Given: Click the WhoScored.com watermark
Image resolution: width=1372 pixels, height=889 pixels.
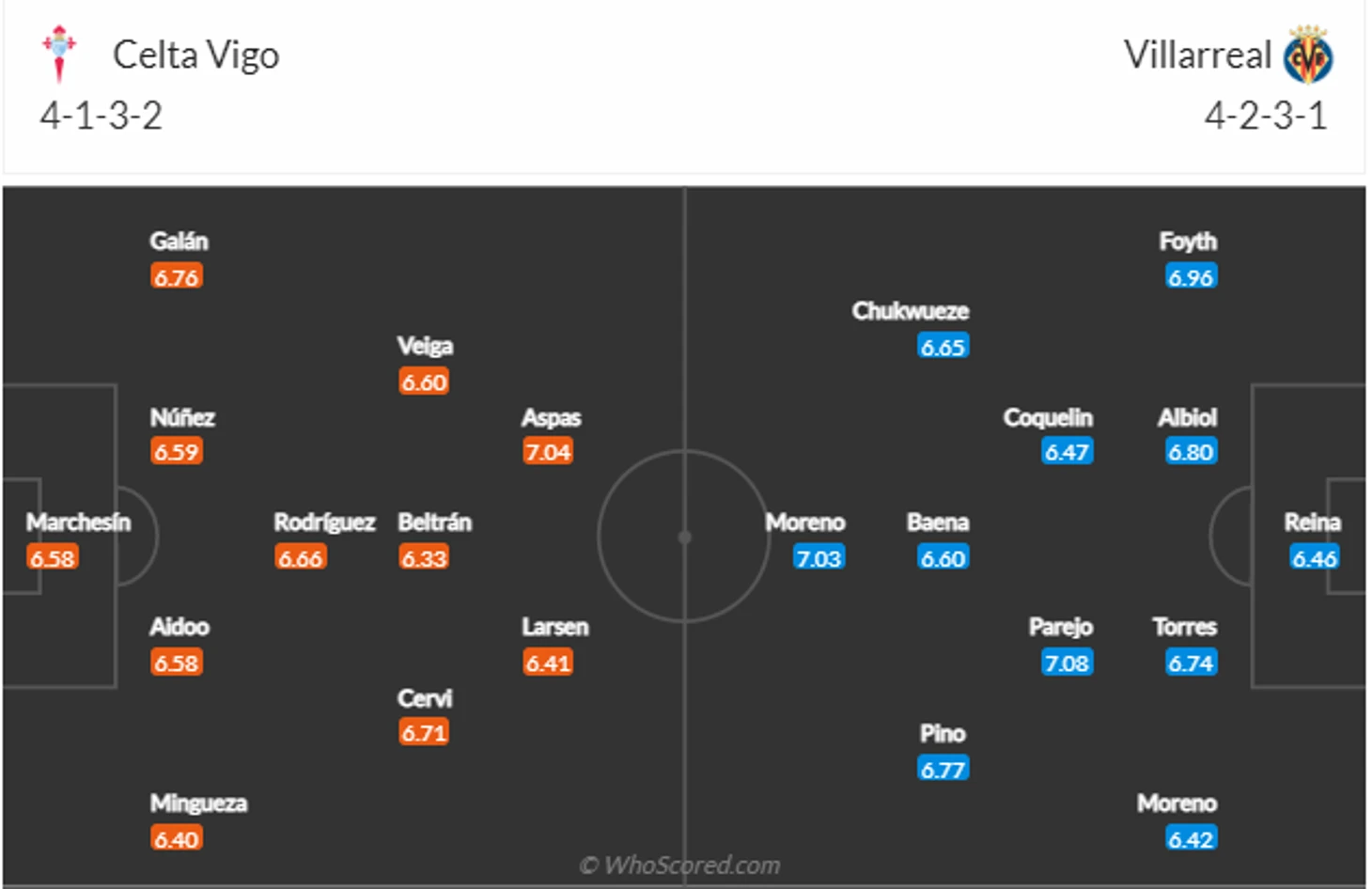Looking at the screenshot, I should pyautogui.click(x=680, y=865).
